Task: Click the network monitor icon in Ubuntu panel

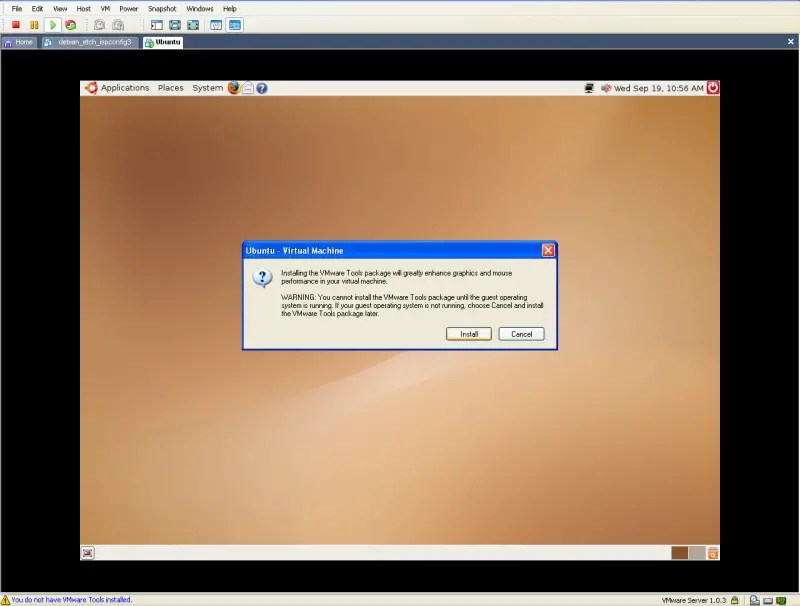Action: coord(589,88)
